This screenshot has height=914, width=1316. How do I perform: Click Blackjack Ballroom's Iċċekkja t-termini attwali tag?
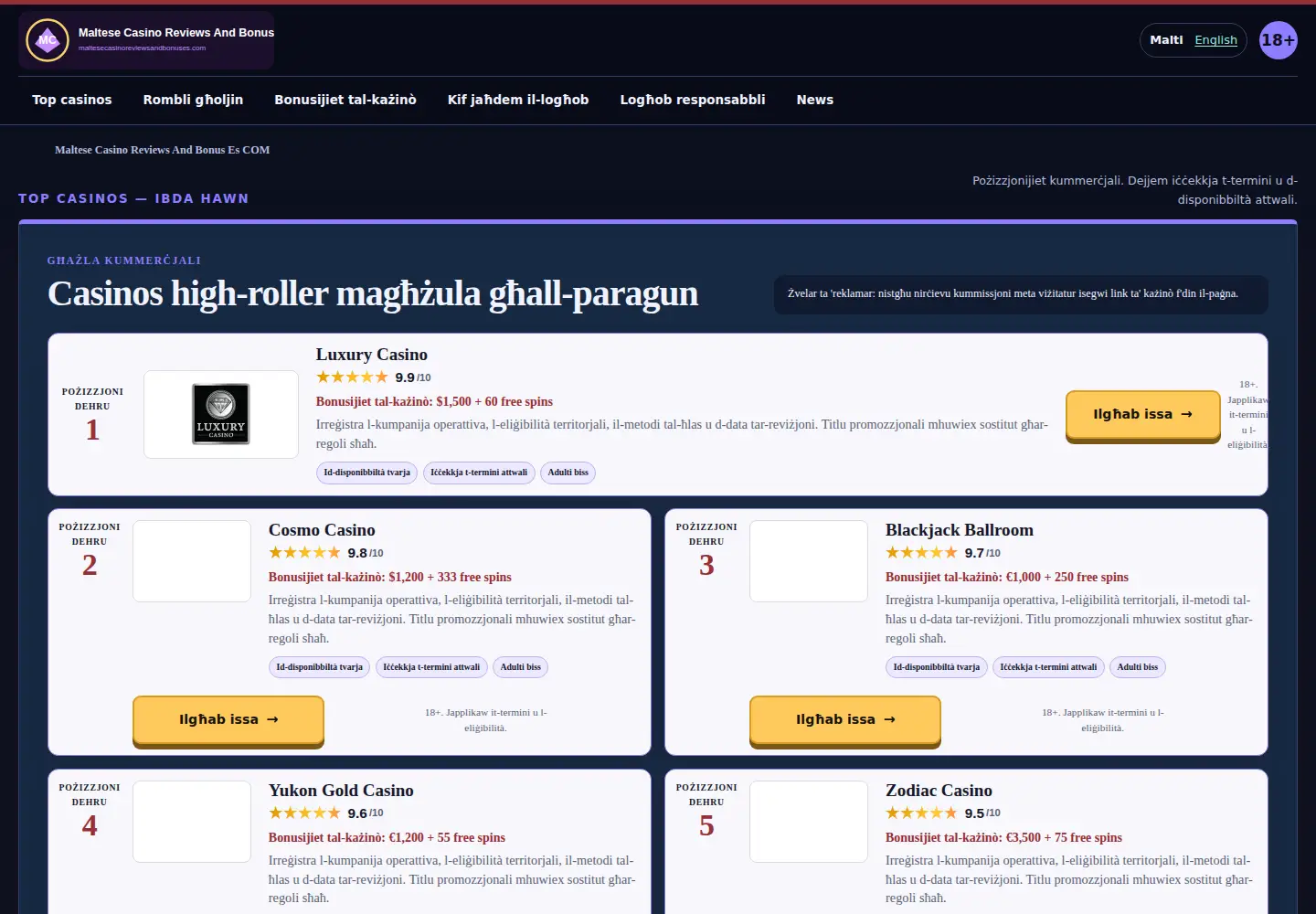click(1048, 667)
